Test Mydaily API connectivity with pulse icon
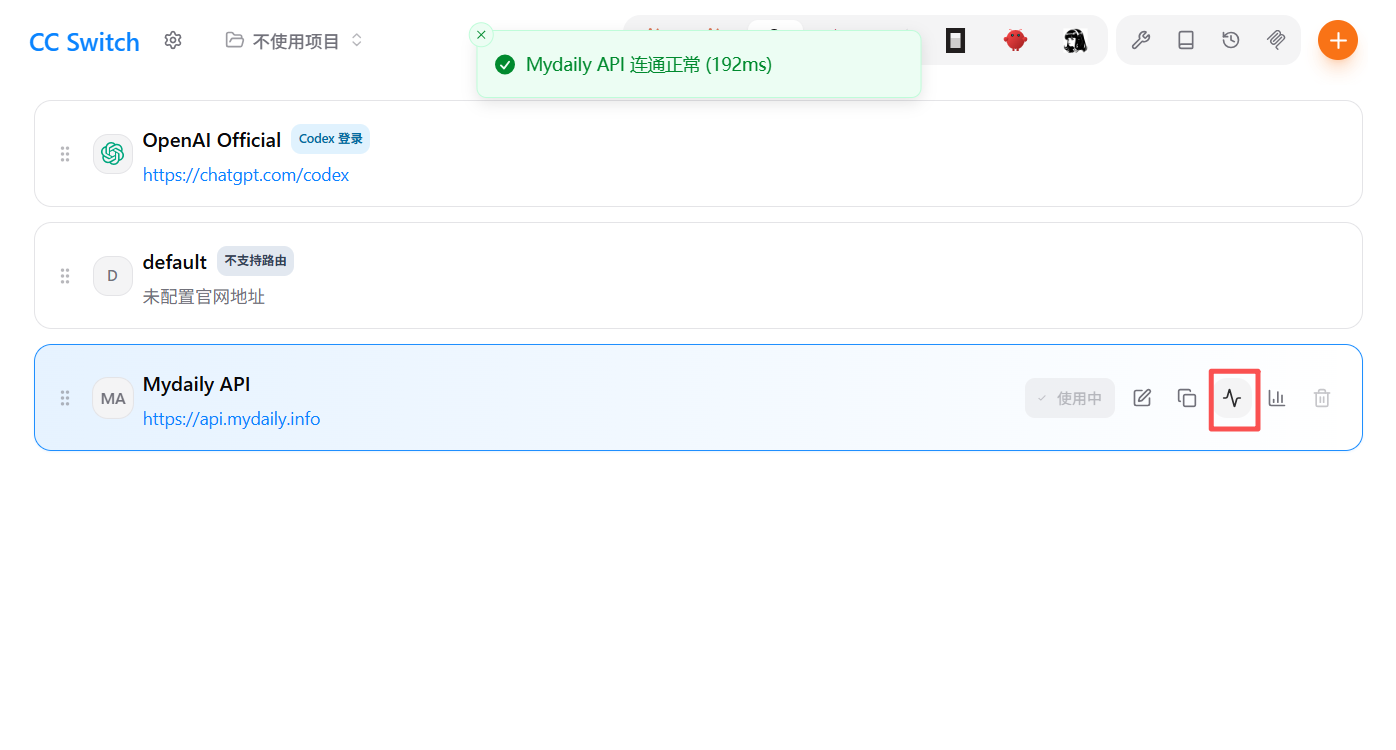Screen dimensions: 1396x750 click(1232, 398)
